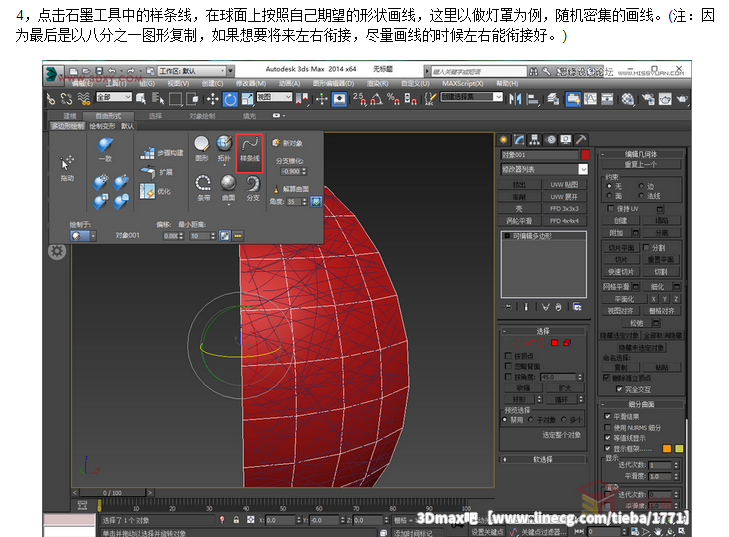Select element sub-object cube icon
The height and width of the screenshot is (537, 729).
(567, 343)
